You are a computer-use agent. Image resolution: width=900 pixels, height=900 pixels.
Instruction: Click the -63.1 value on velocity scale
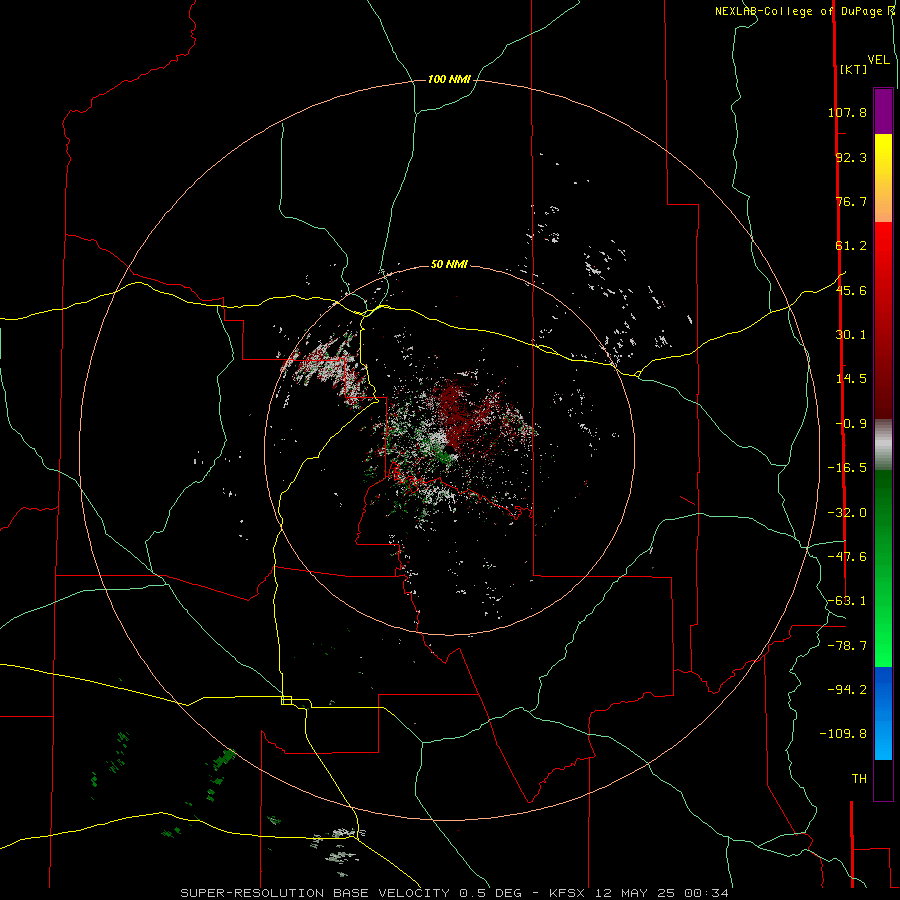(847, 601)
